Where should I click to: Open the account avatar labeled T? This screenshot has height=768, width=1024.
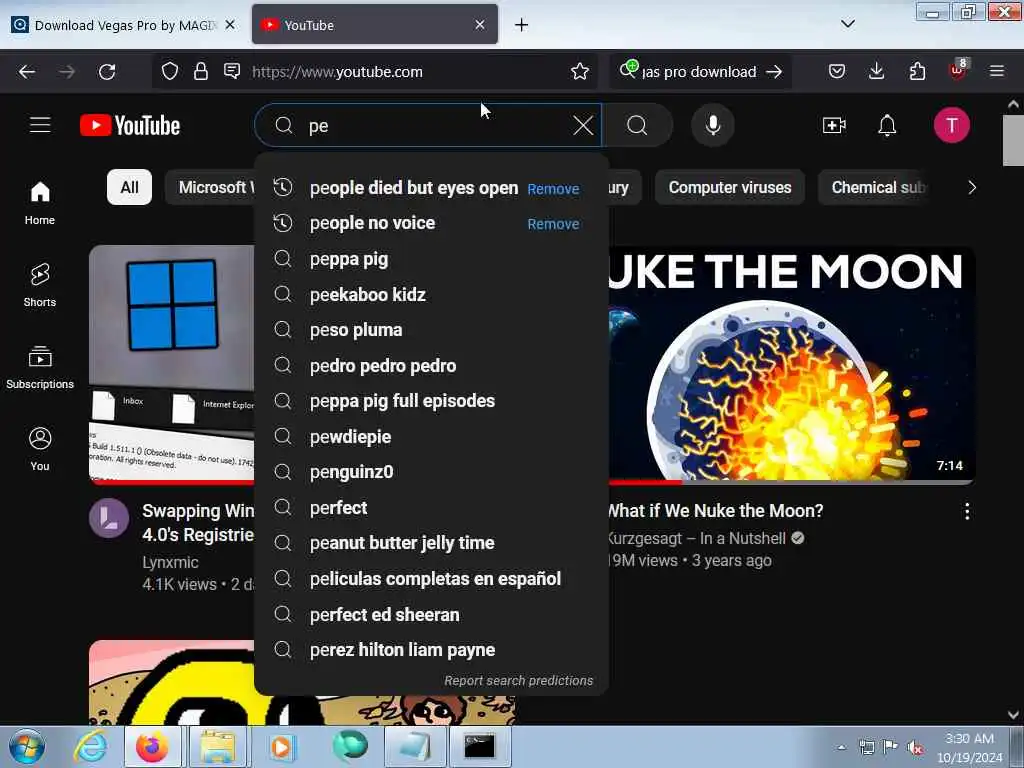coord(952,125)
